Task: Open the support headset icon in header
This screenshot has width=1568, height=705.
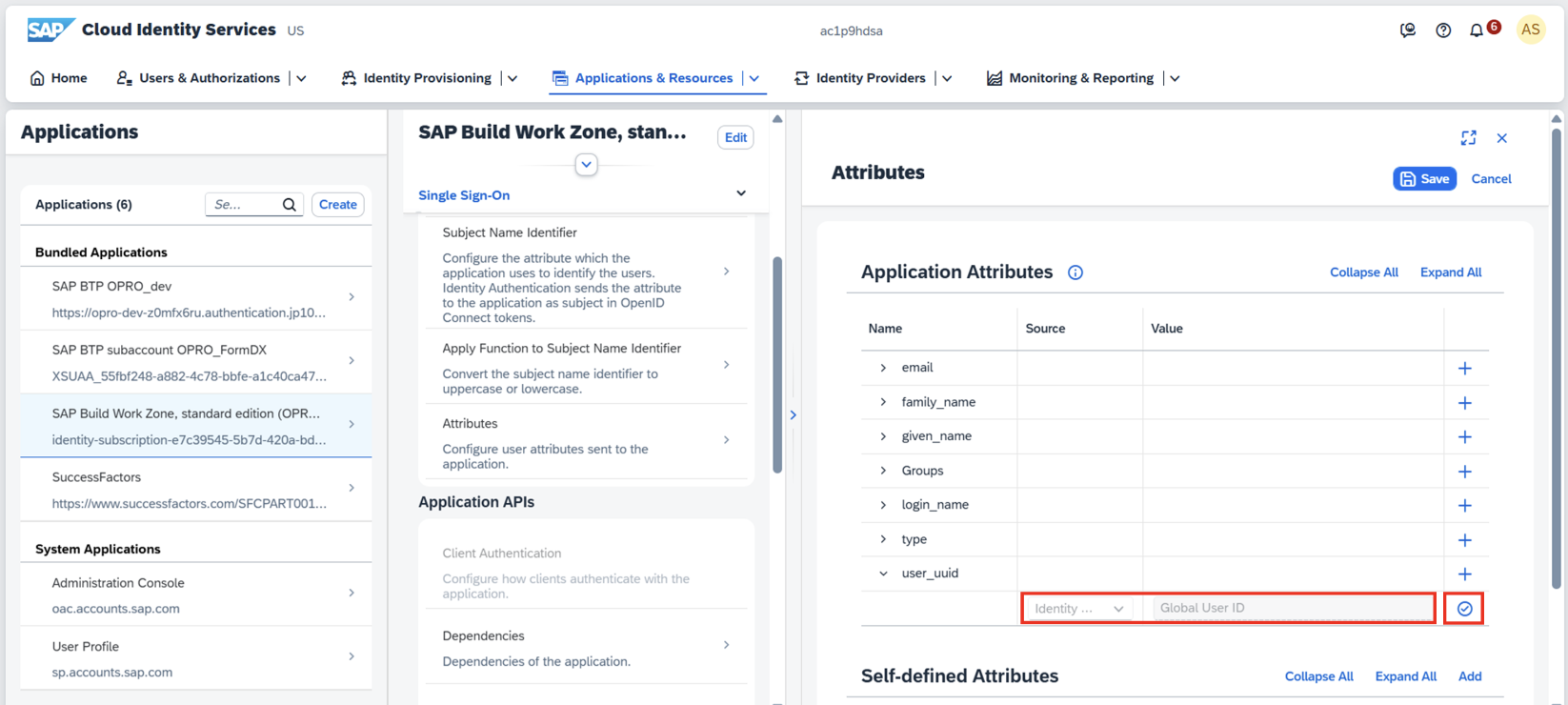Action: pyautogui.click(x=1407, y=30)
